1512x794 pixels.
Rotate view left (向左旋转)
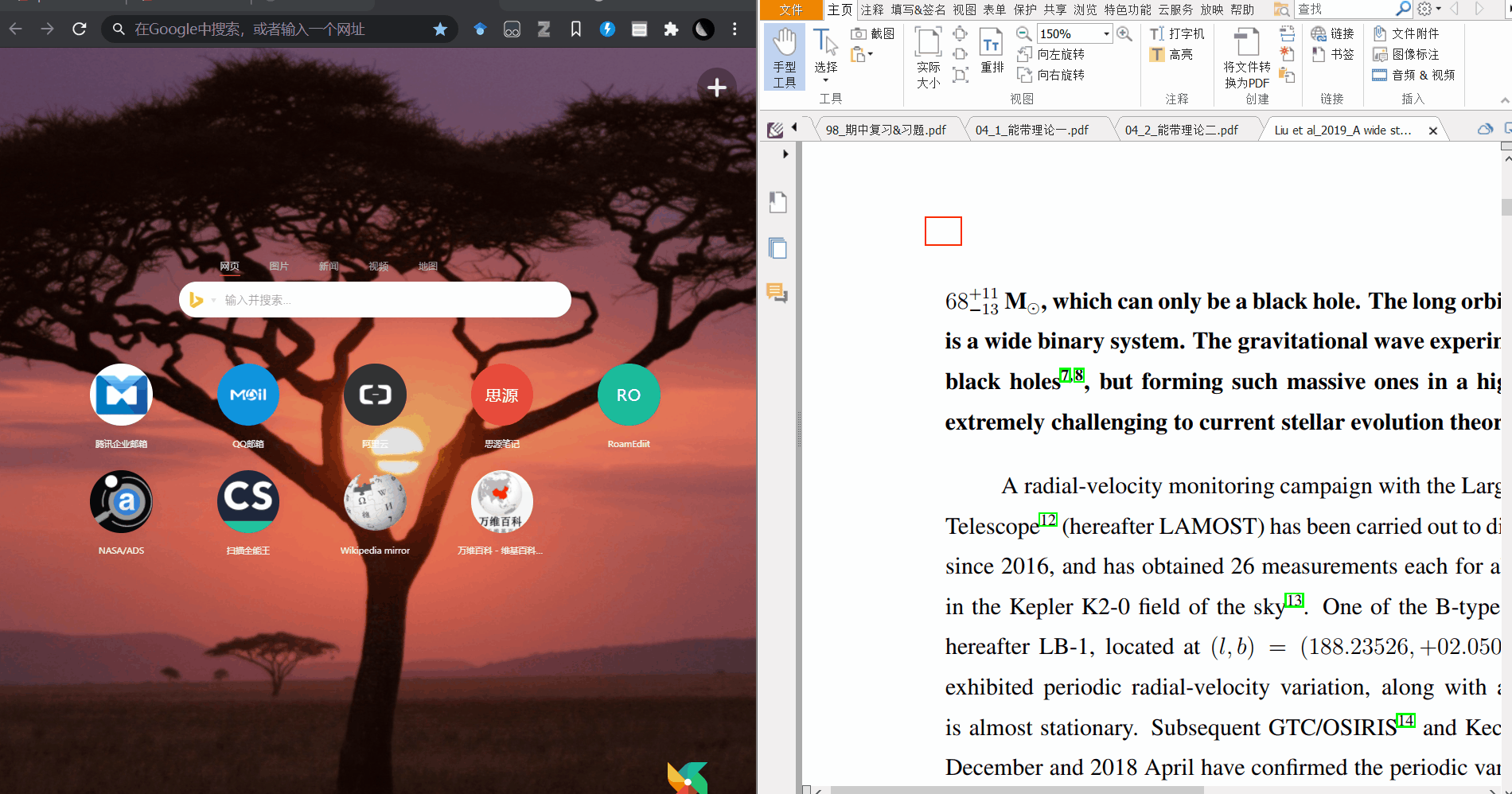coord(1051,54)
